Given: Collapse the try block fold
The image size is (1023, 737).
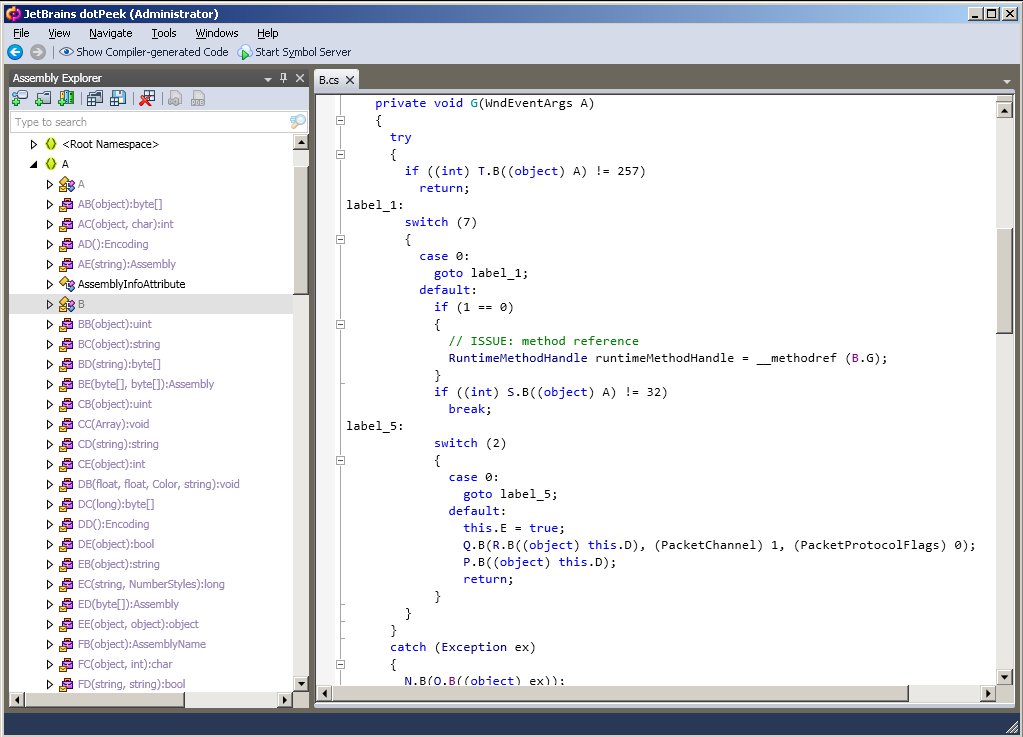Looking at the screenshot, I should pyautogui.click(x=340, y=155).
